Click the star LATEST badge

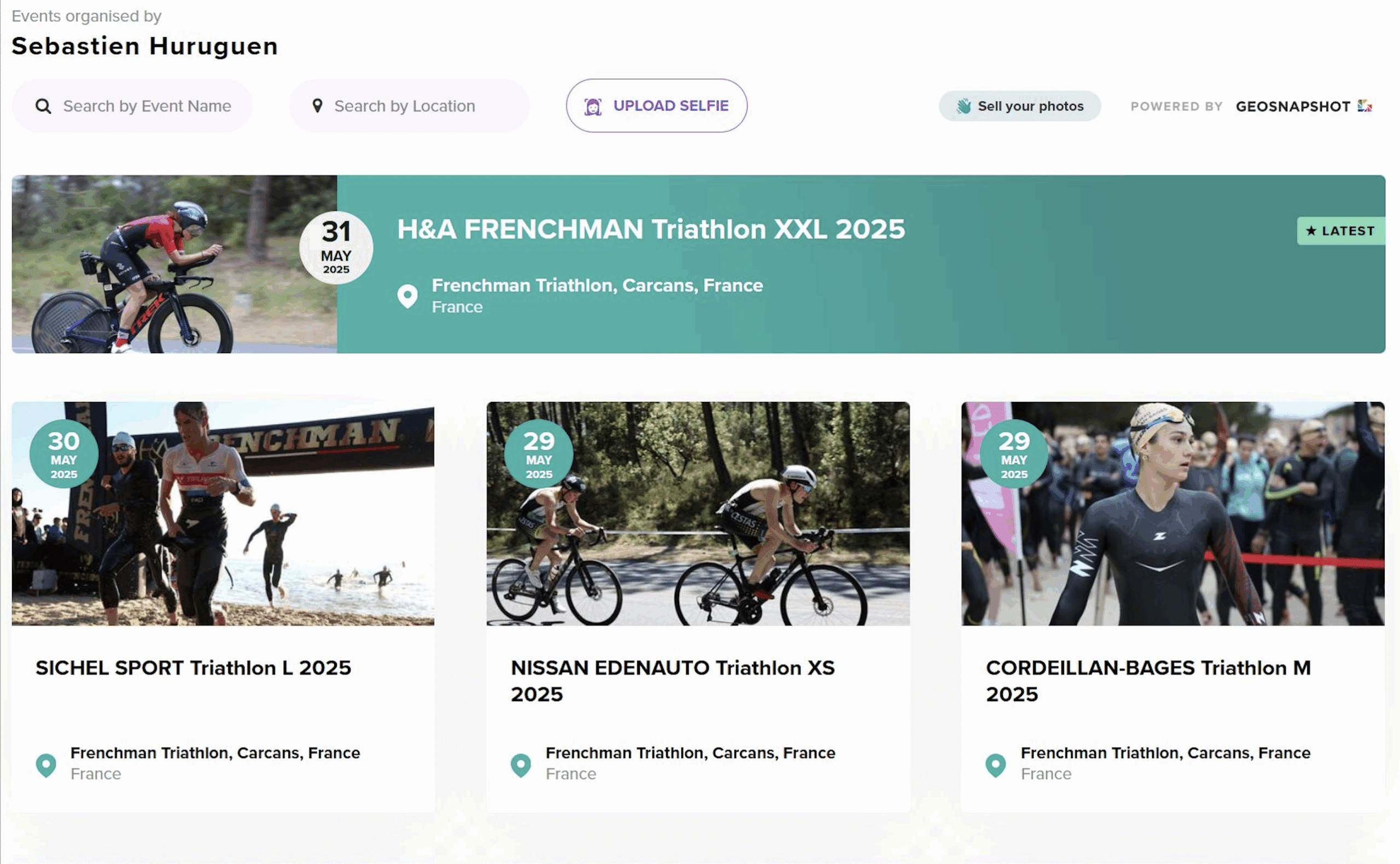pos(1340,231)
